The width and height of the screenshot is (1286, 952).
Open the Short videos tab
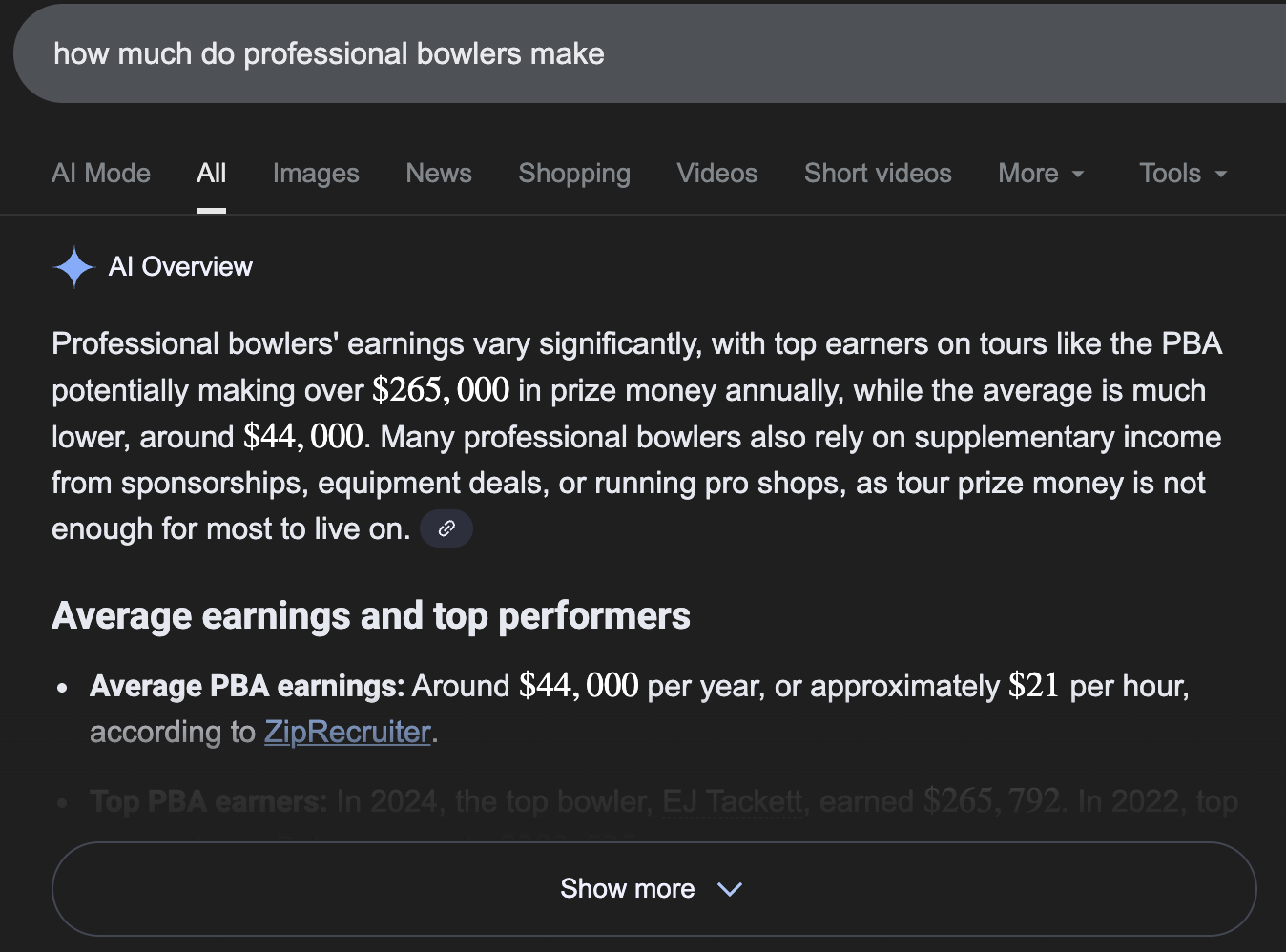coord(878,174)
